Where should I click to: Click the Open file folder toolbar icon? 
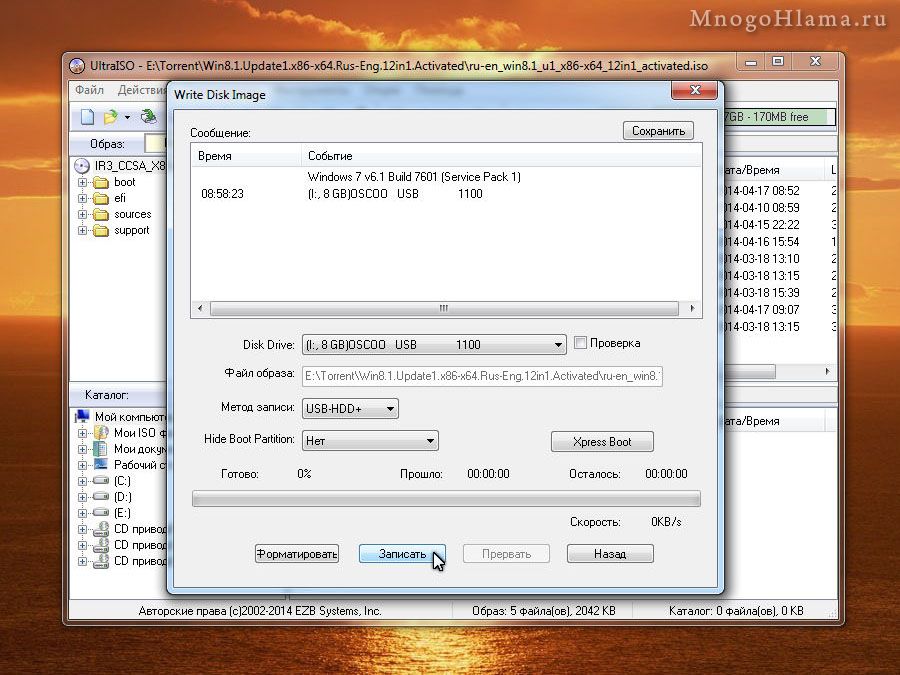[111, 117]
